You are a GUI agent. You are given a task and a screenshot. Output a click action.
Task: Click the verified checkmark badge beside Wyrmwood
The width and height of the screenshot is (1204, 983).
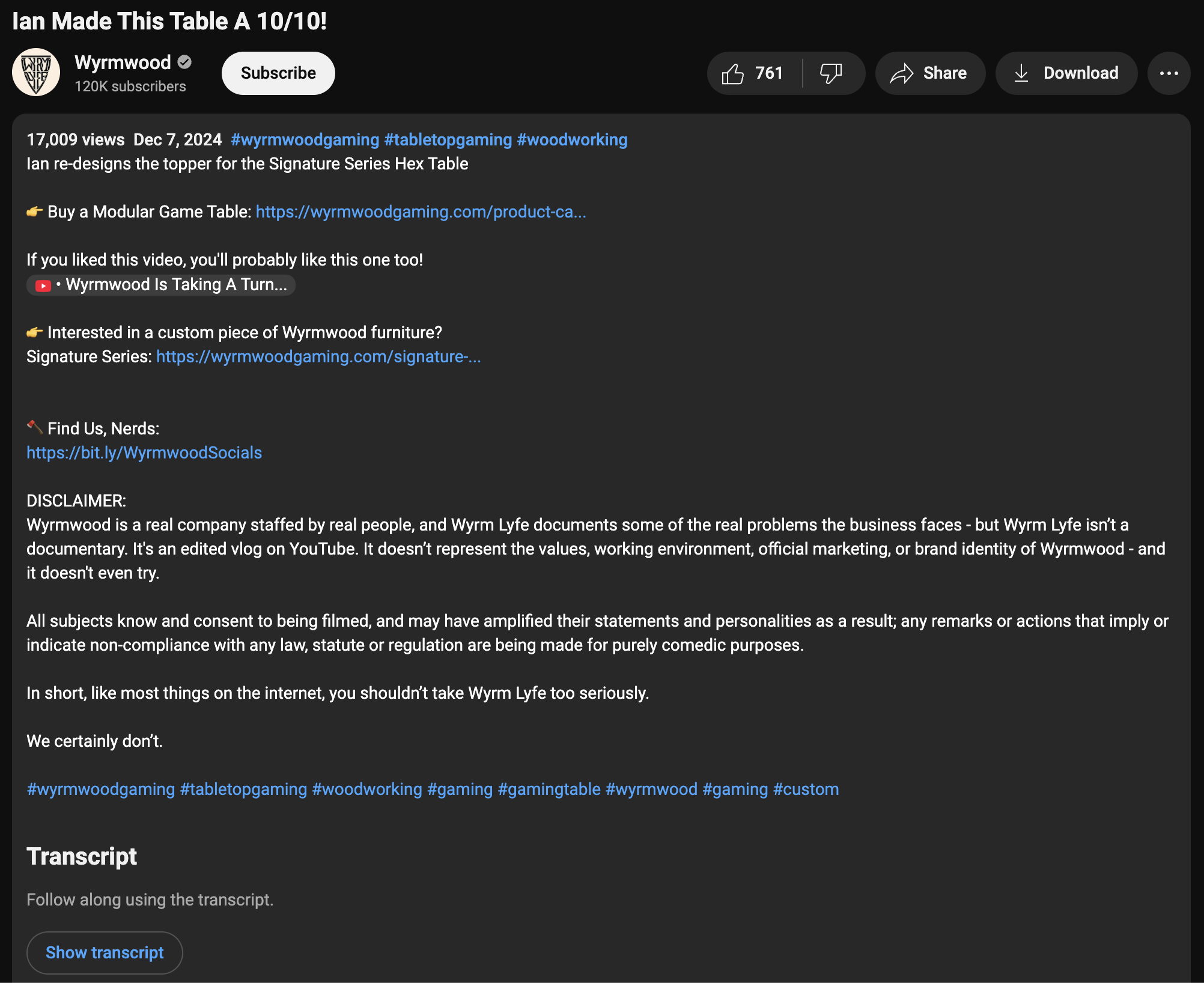coord(185,62)
